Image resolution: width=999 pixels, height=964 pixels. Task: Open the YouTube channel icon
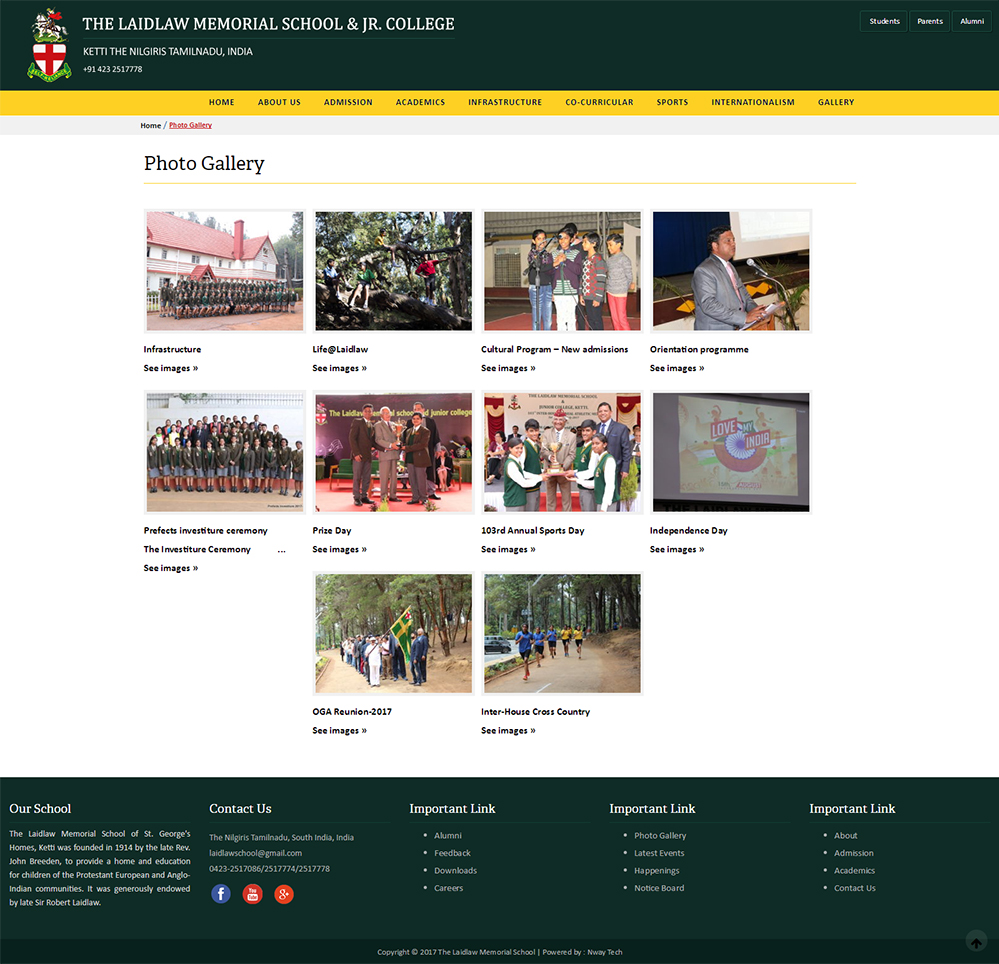pyautogui.click(x=252, y=894)
